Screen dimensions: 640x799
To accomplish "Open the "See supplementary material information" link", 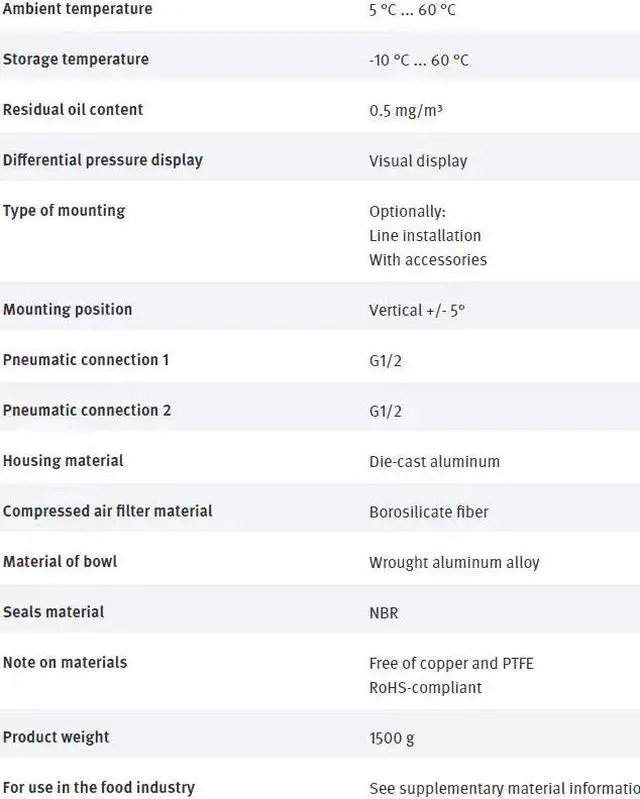I will (x=504, y=788).
